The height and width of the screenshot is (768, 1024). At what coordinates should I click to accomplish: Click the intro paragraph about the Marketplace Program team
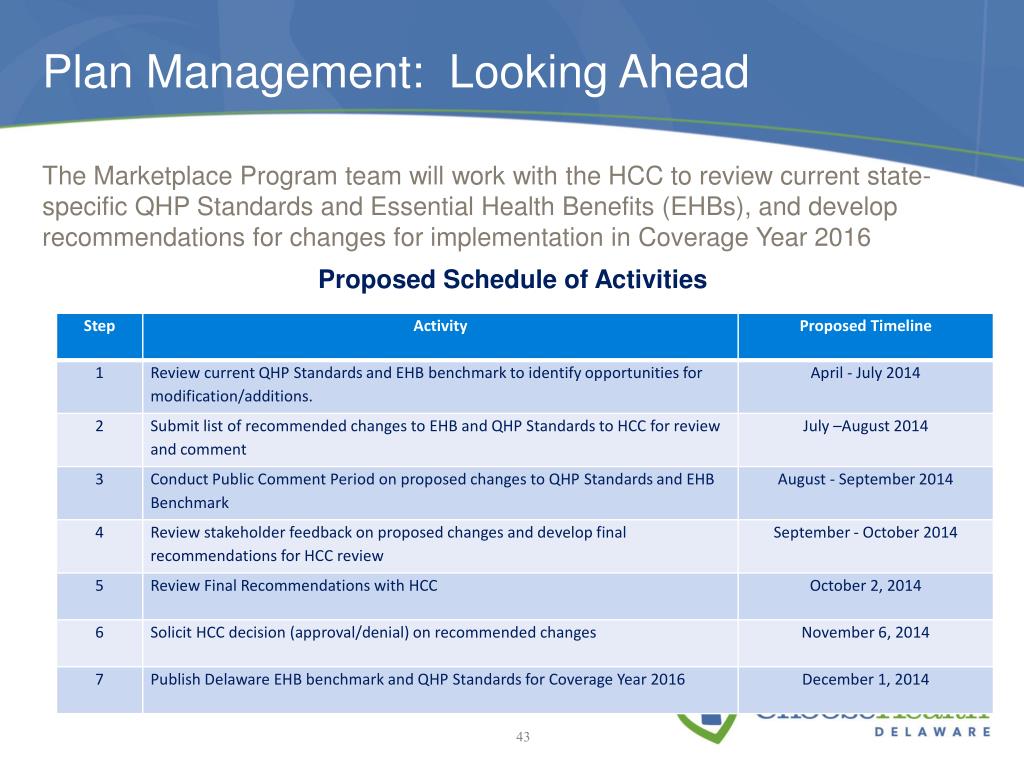click(x=486, y=206)
